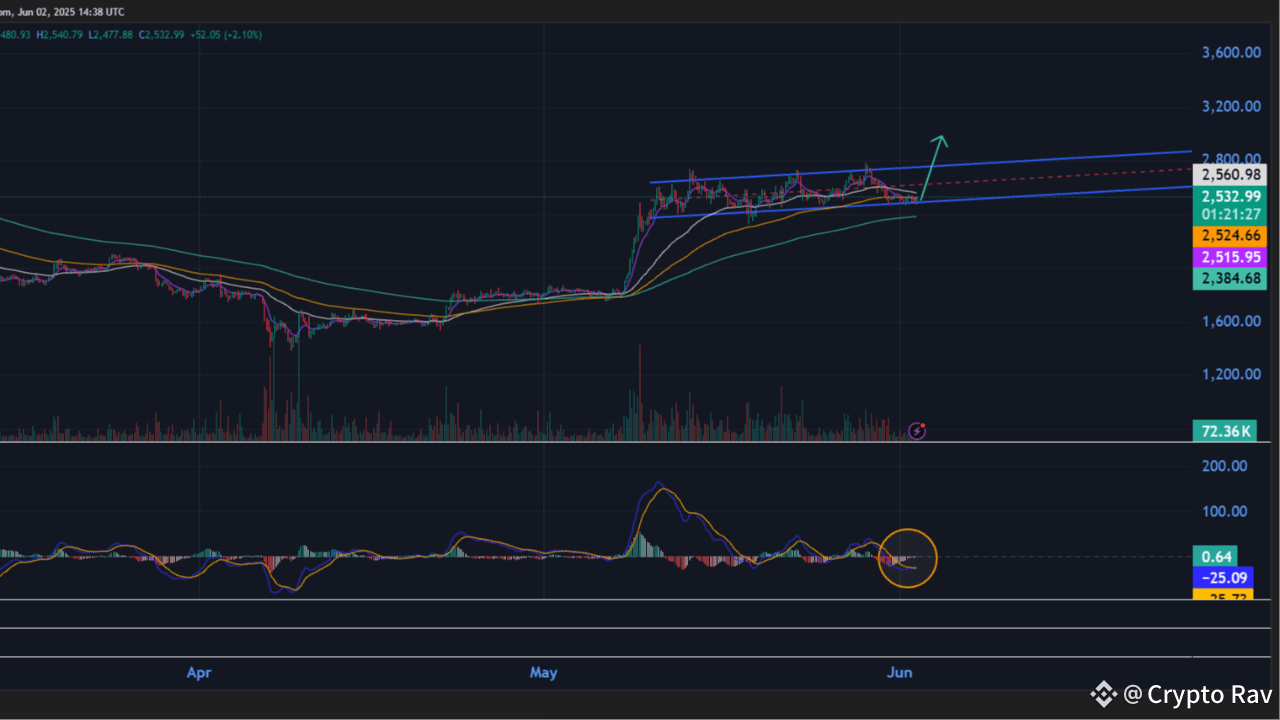
Task: Select May on the time axis
Action: 544,673
